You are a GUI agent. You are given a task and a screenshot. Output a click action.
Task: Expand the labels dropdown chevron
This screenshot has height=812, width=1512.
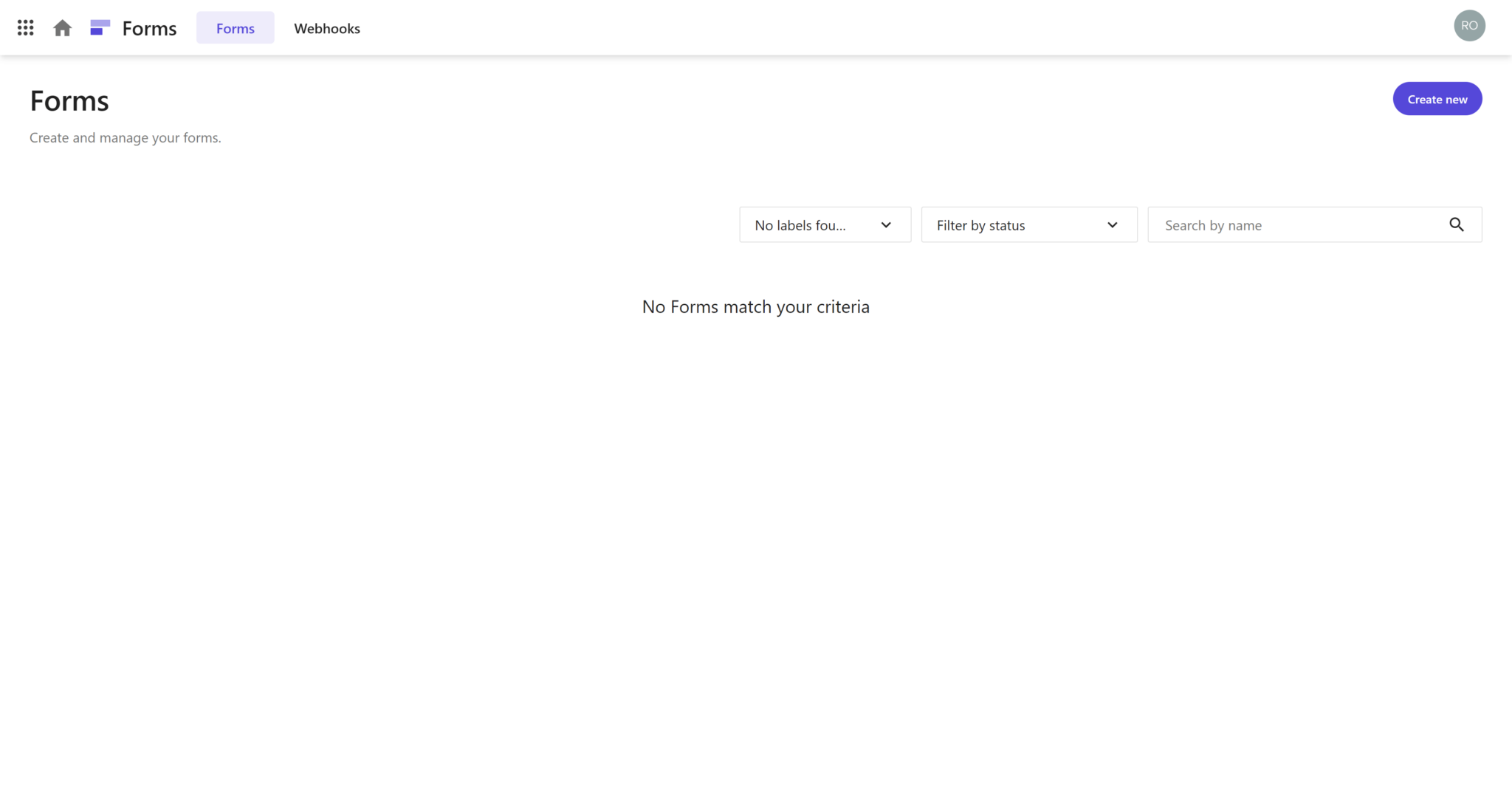tap(885, 224)
